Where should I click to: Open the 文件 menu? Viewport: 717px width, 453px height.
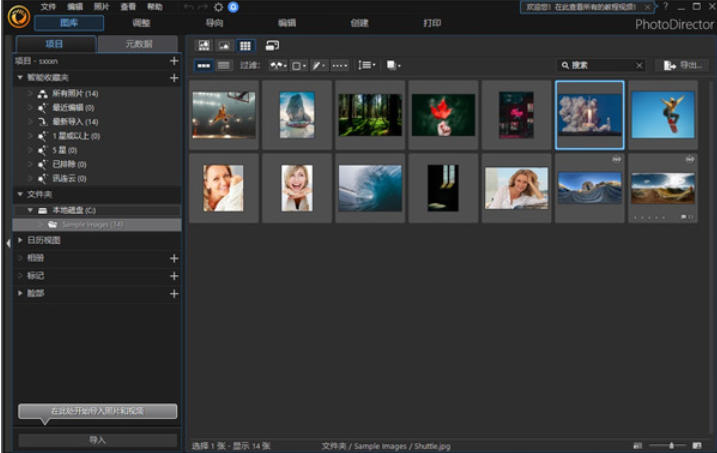(49, 7)
